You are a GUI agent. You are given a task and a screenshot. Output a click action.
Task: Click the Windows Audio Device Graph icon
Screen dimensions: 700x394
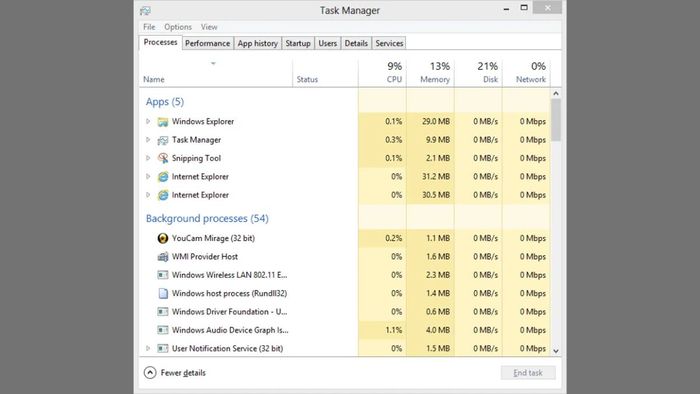click(x=163, y=330)
